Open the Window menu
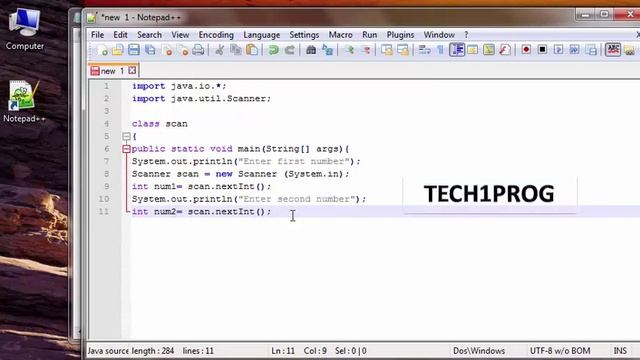 click(439, 35)
